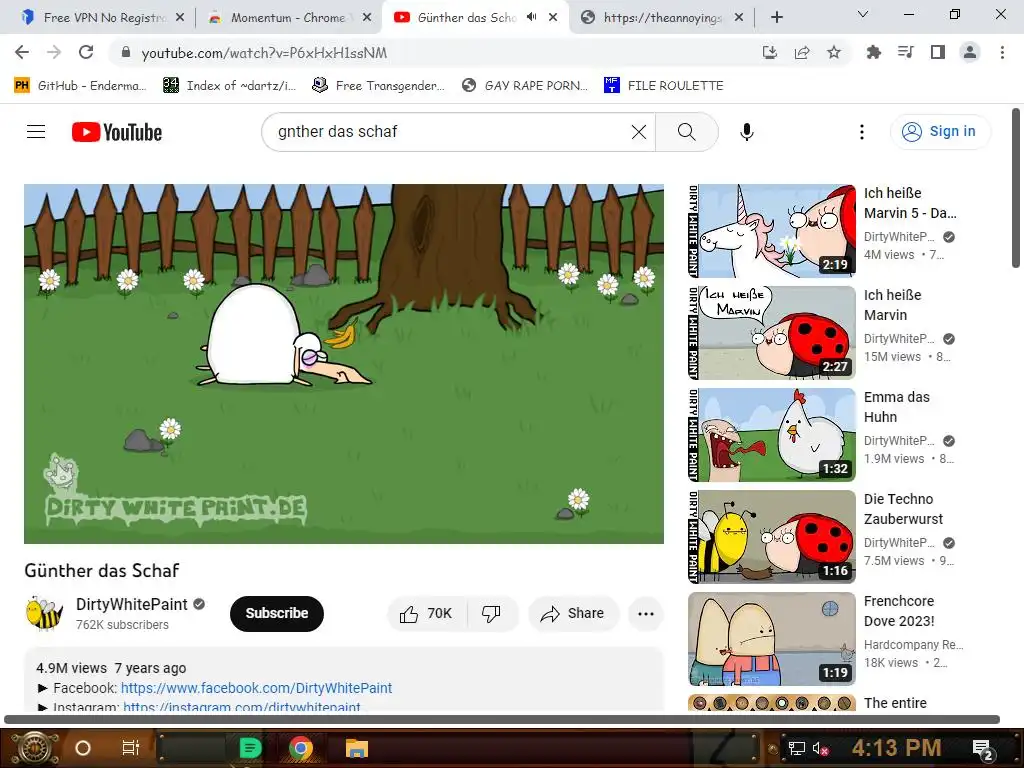Open Ich heiße Marvin 5 thumbnail
The image size is (1024, 768).
click(772, 231)
